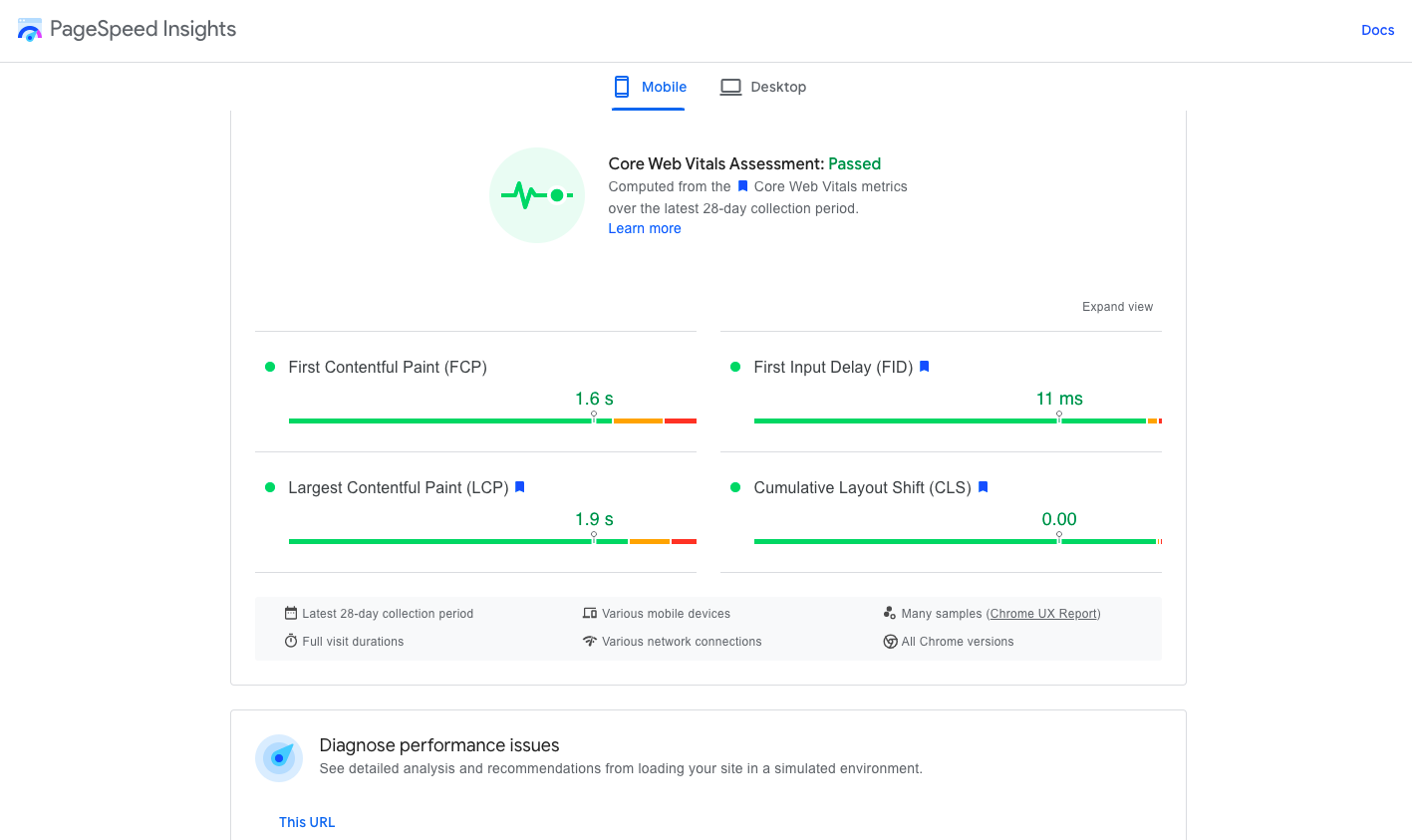This screenshot has width=1412, height=840.
Task: Click the Core Web Vitals metrics bookmark toggle
Action: 742,186
